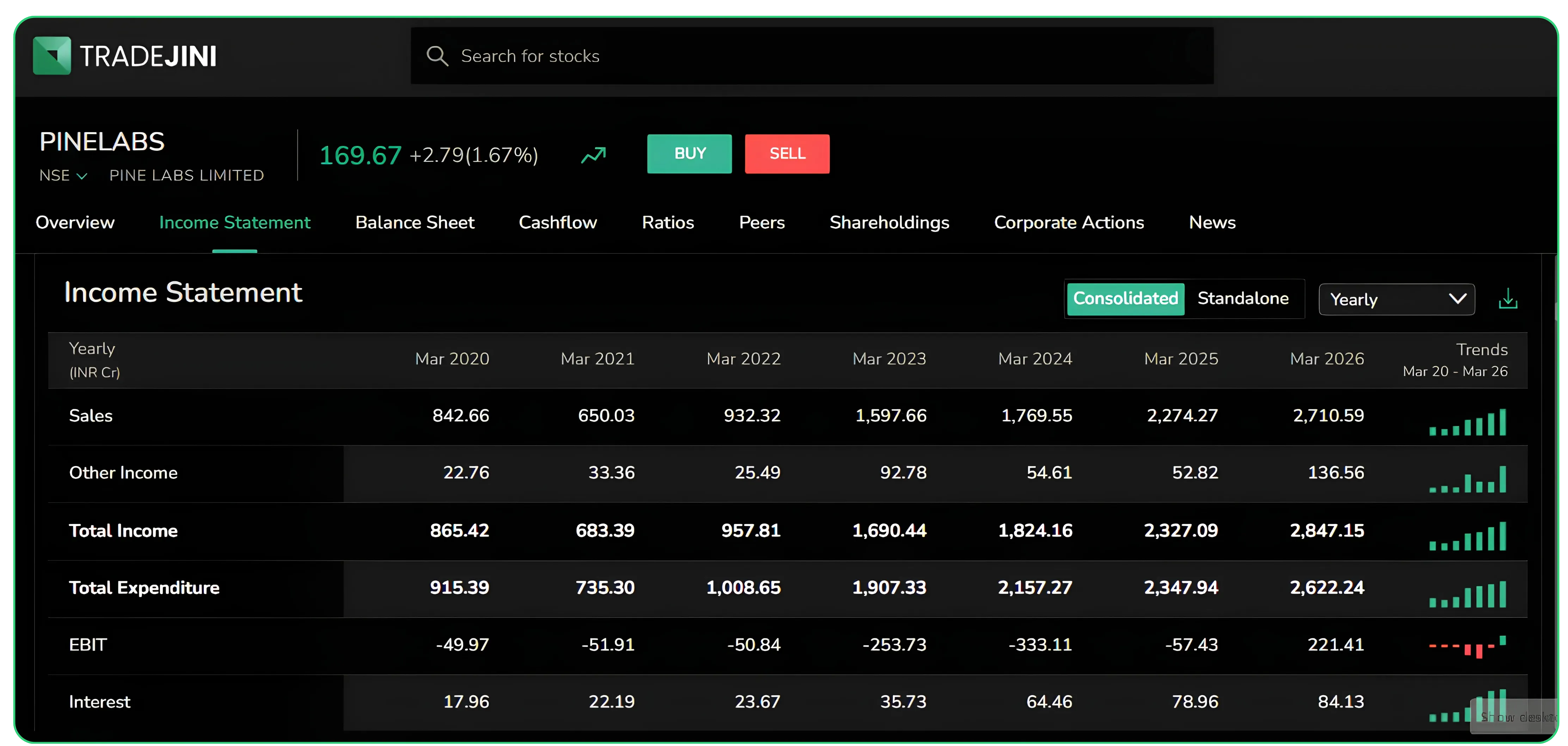Expand the NSE exchange dropdown
The height and width of the screenshot is (746, 1568).
click(x=63, y=175)
